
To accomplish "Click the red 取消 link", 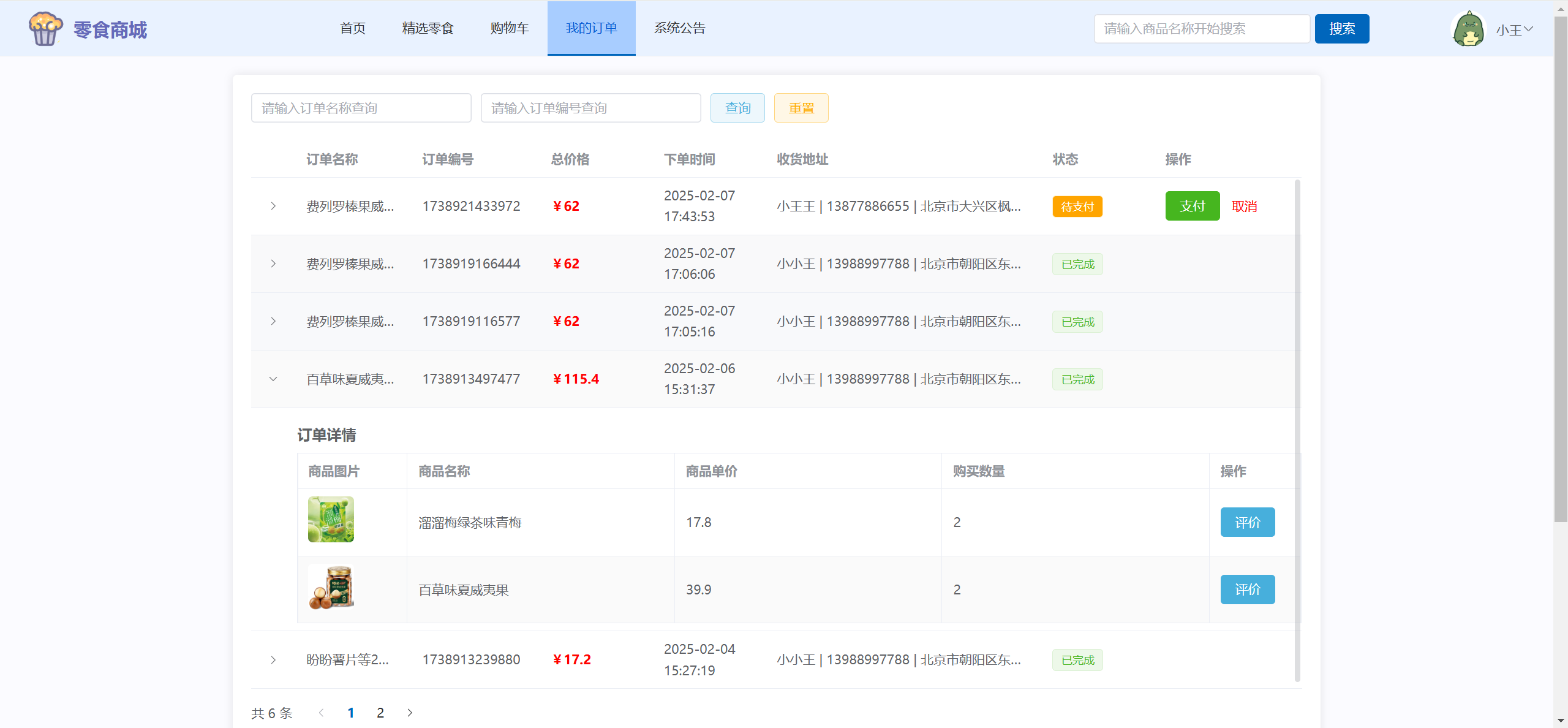I will [x=1244, y=207].
